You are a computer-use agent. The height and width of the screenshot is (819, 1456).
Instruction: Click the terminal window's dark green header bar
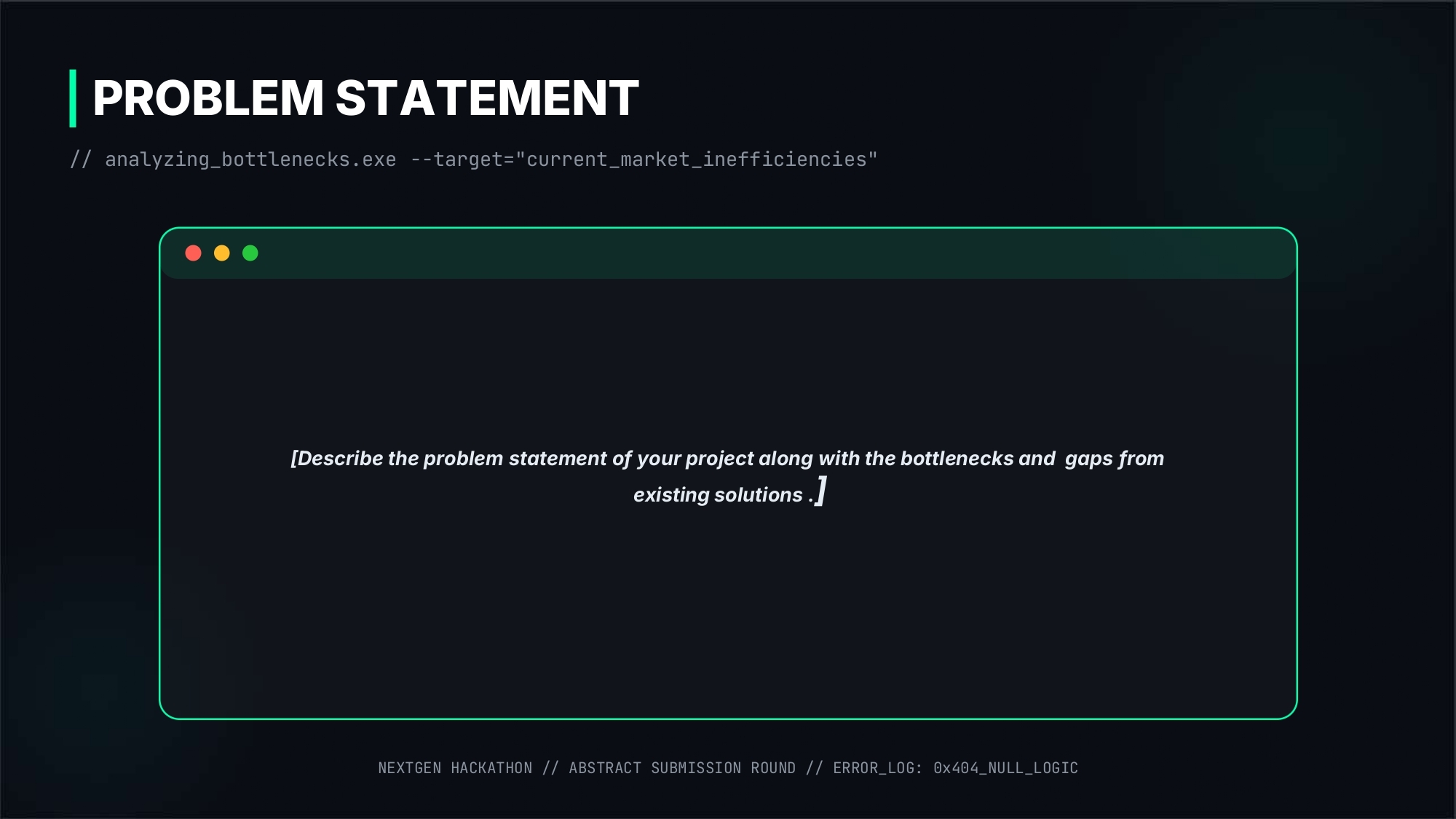728,253
